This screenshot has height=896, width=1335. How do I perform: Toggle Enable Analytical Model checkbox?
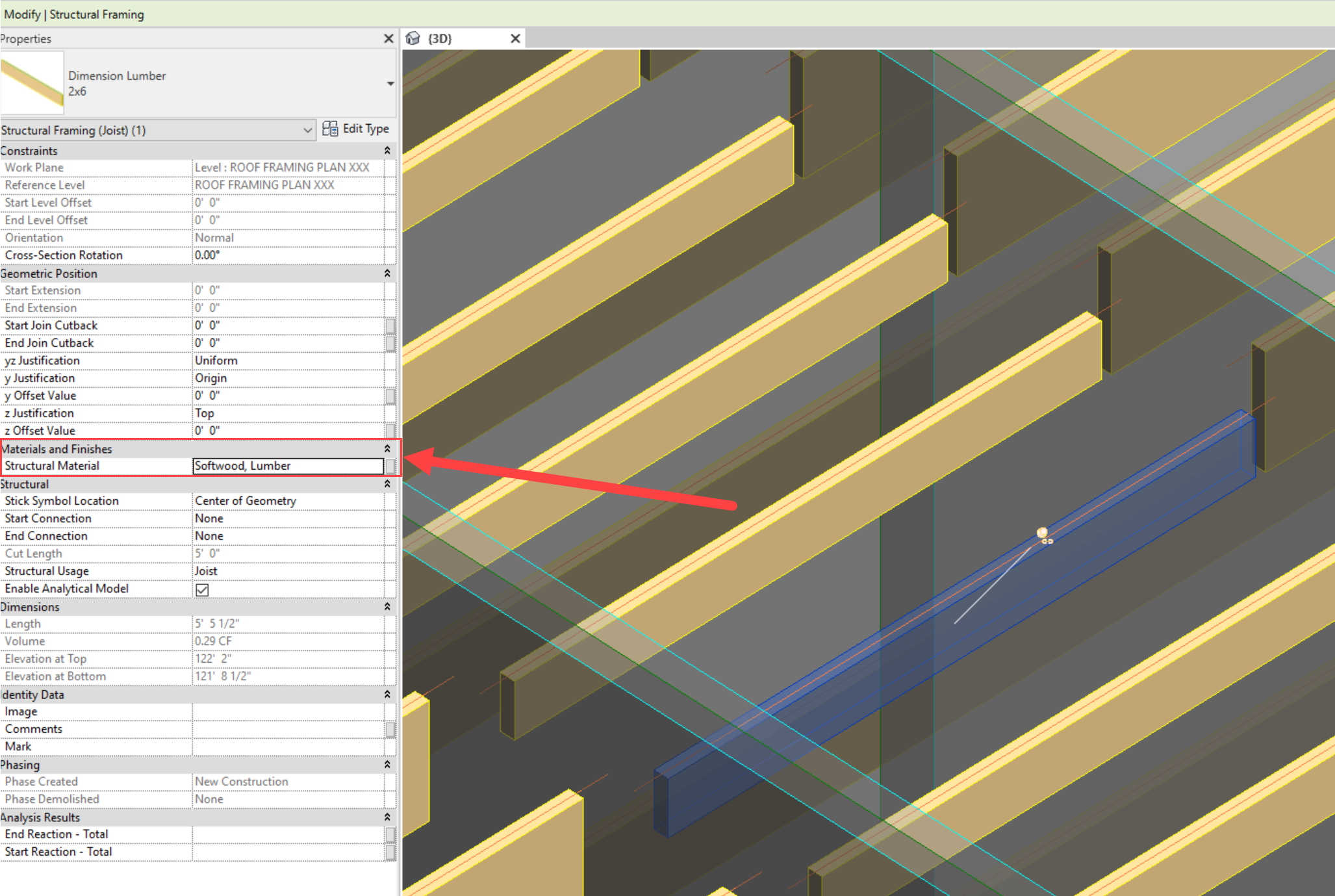pos(202,589)
